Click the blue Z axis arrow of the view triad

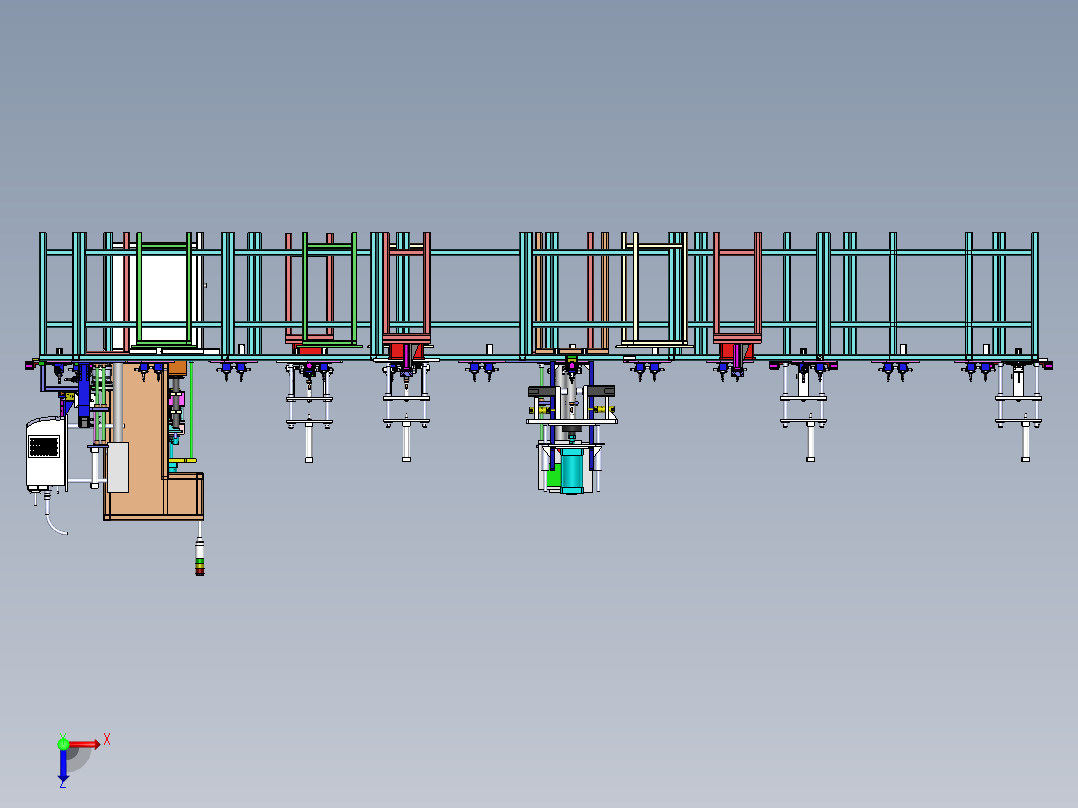click(x=63, y=765)
